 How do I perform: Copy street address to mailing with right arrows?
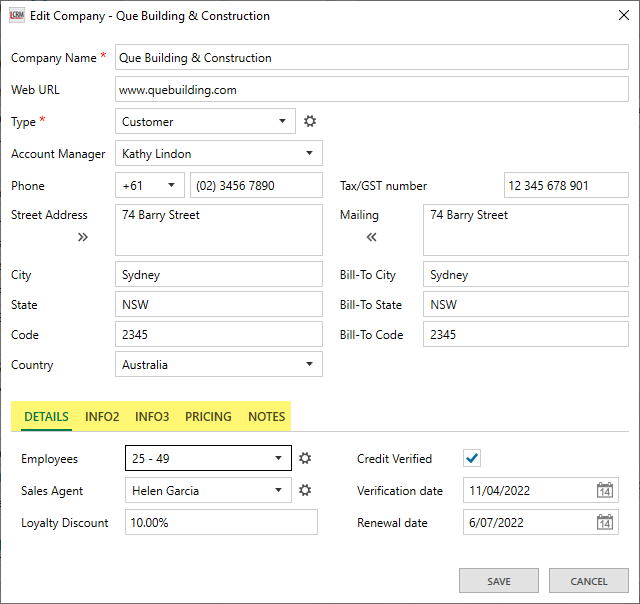tap(82, 237)
